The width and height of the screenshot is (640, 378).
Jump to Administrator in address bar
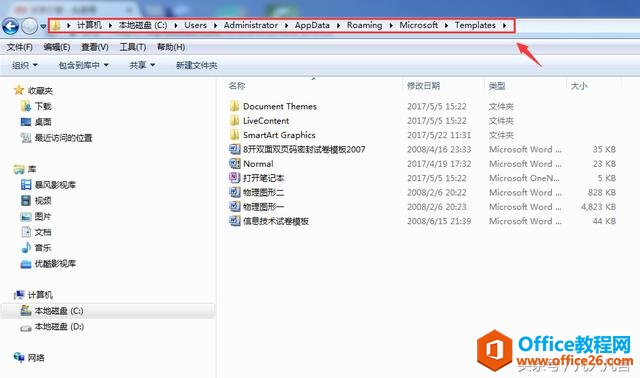251,25
